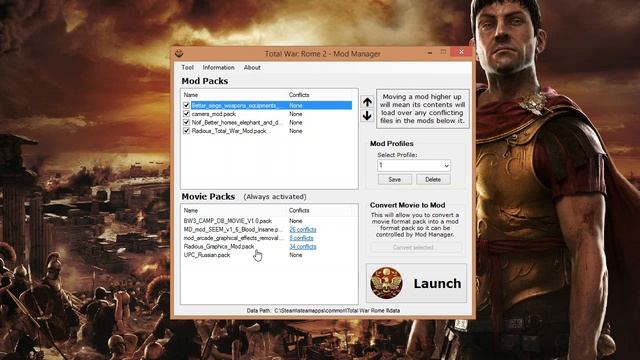This screenshot has width=640, height=360.
Task: Open the 26 conflicts link
Action: click(303, 230)
